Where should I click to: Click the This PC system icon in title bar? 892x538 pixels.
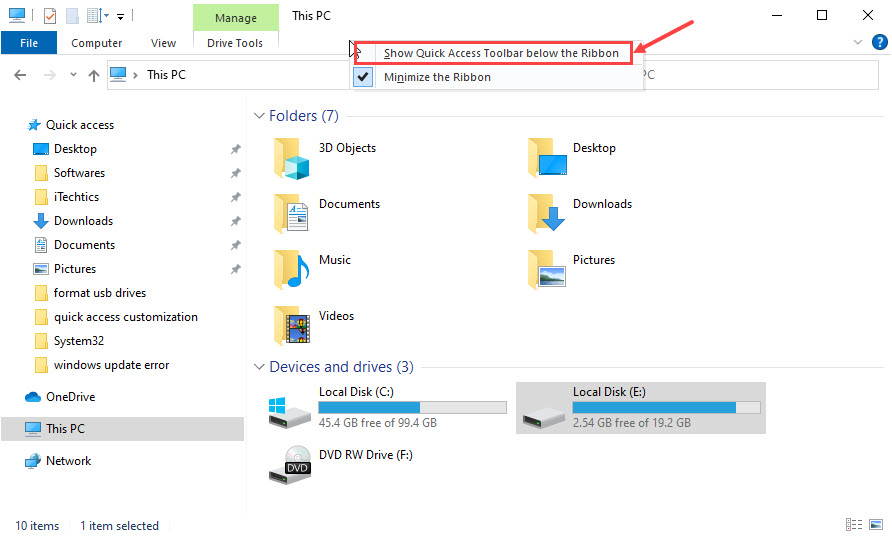pyautogui.click(x=16, y=15)
